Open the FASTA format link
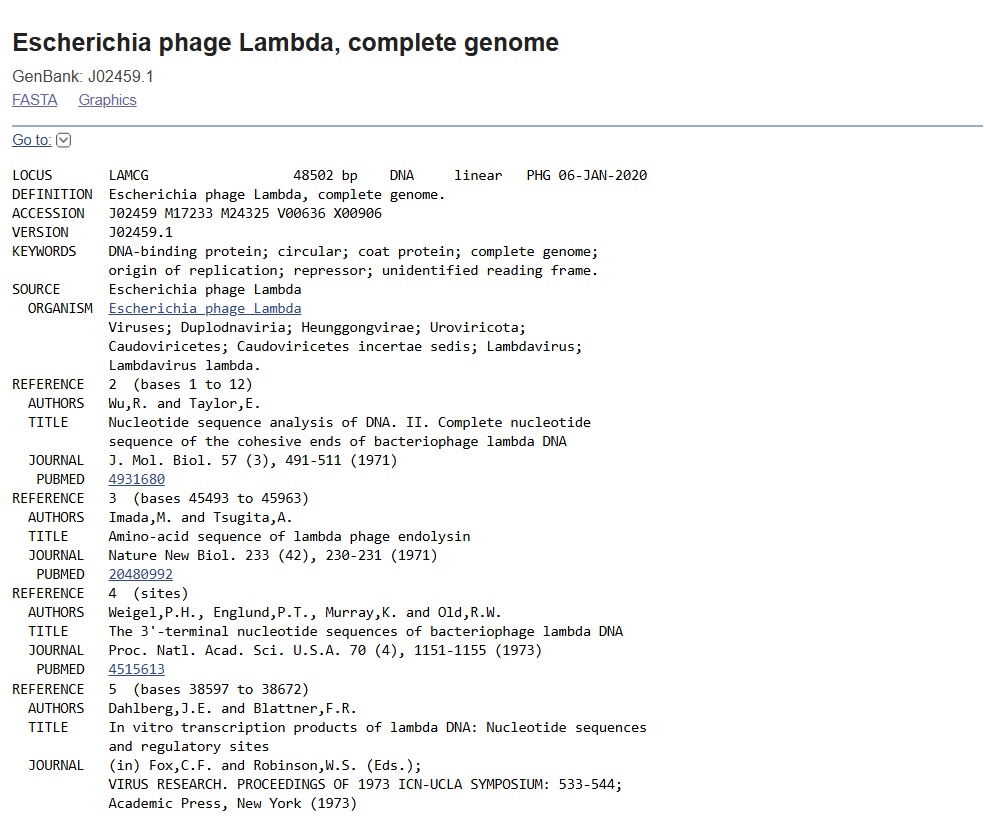 (x=35, y=100)
